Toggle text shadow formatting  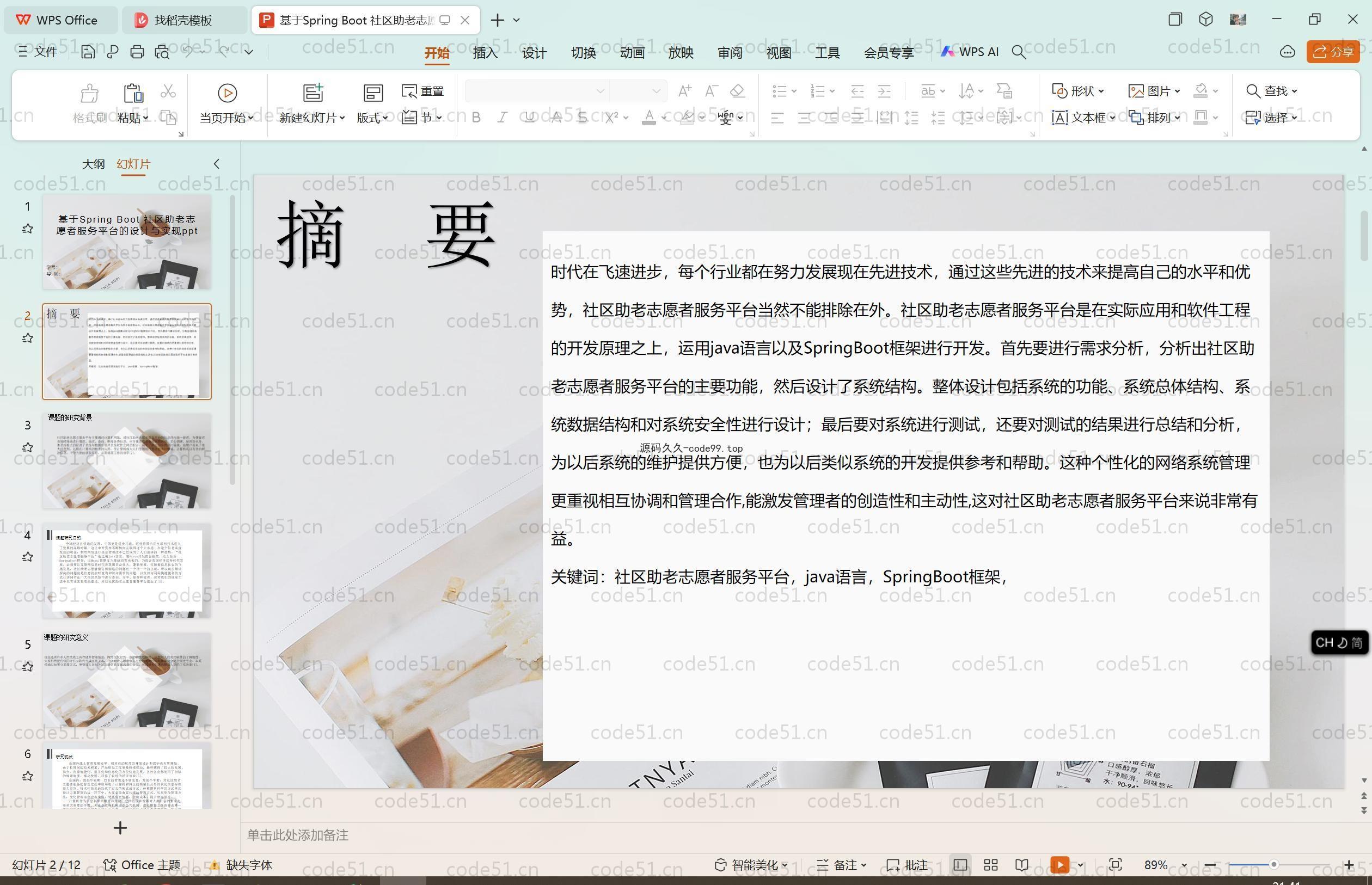tap(582, 118)
